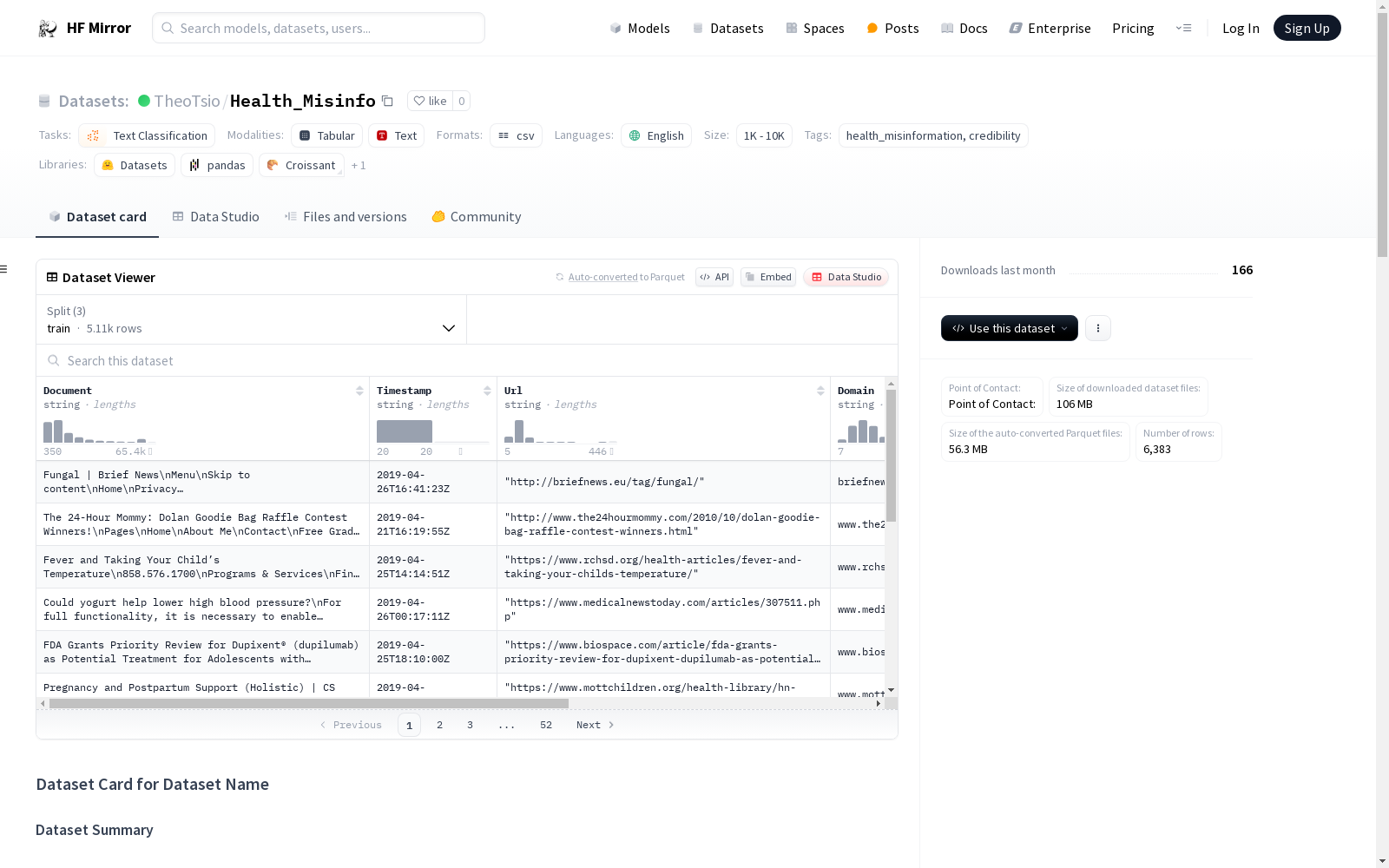Image resolution: width=1389 pixels, height=868 pixels.
Task: Sort the Url column
Action: [820, 391]
